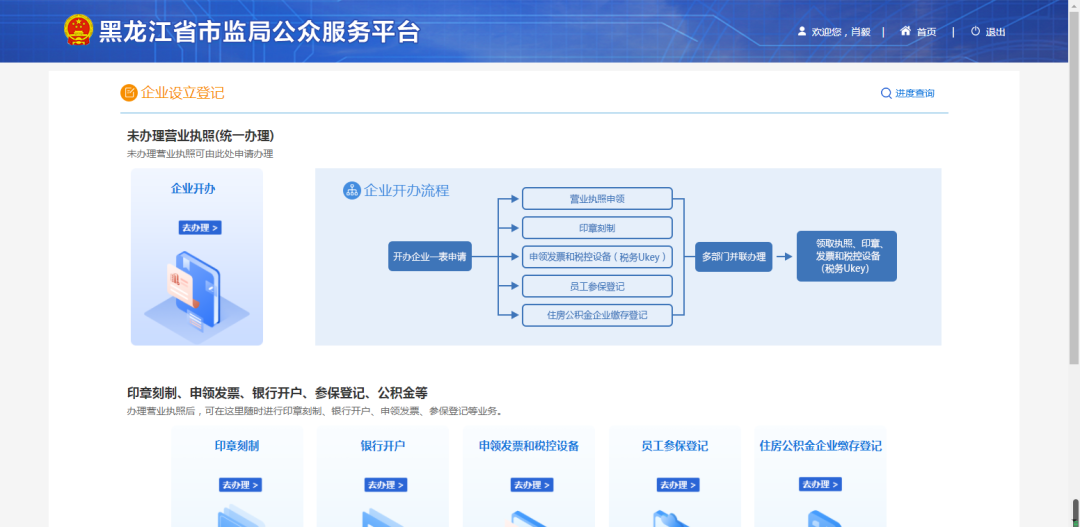Image resolution: width=1080 pixels, height=527 pixels.
Task: Log out via 退出 link
Action: click(x=995, y=32)
